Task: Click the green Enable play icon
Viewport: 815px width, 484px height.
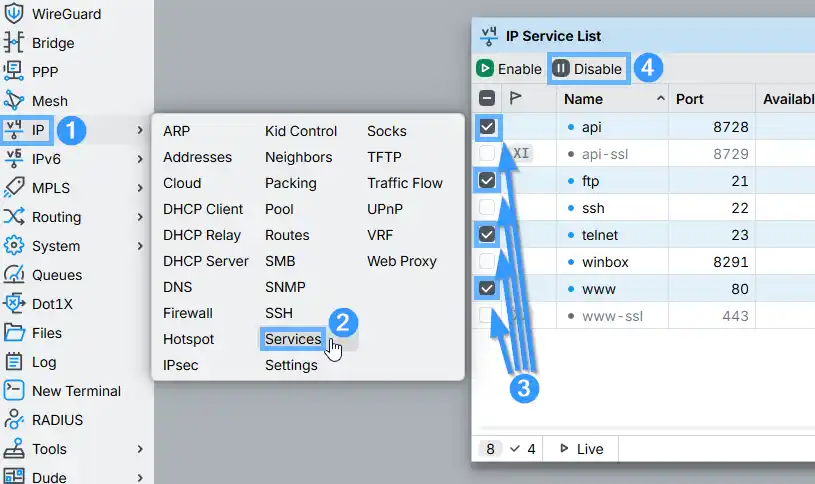Action: [x=485, y=69]
